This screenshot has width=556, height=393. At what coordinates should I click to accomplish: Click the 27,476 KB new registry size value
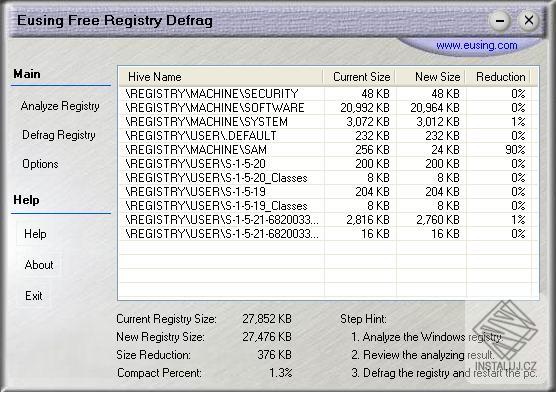(267, 337)
